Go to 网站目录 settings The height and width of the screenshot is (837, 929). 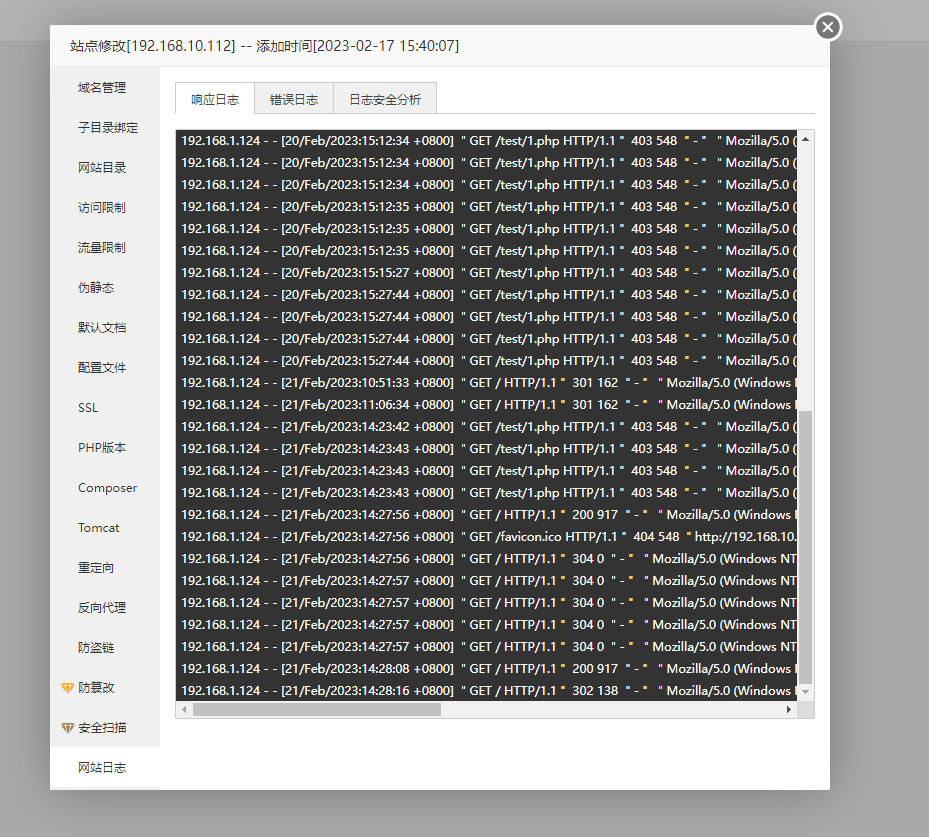point(102,168)
